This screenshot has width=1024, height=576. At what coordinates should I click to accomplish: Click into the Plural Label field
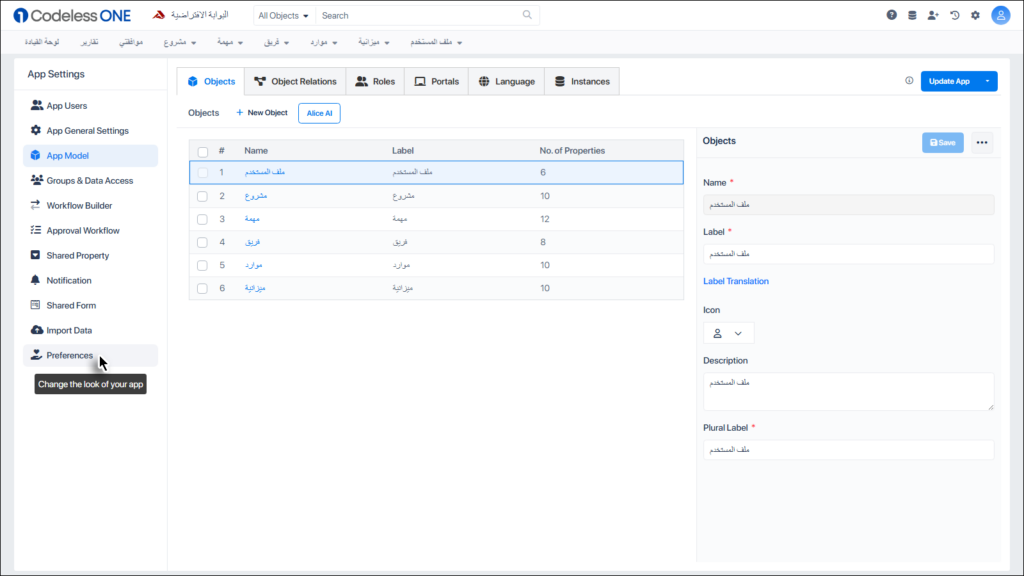(x=848, y=450)
